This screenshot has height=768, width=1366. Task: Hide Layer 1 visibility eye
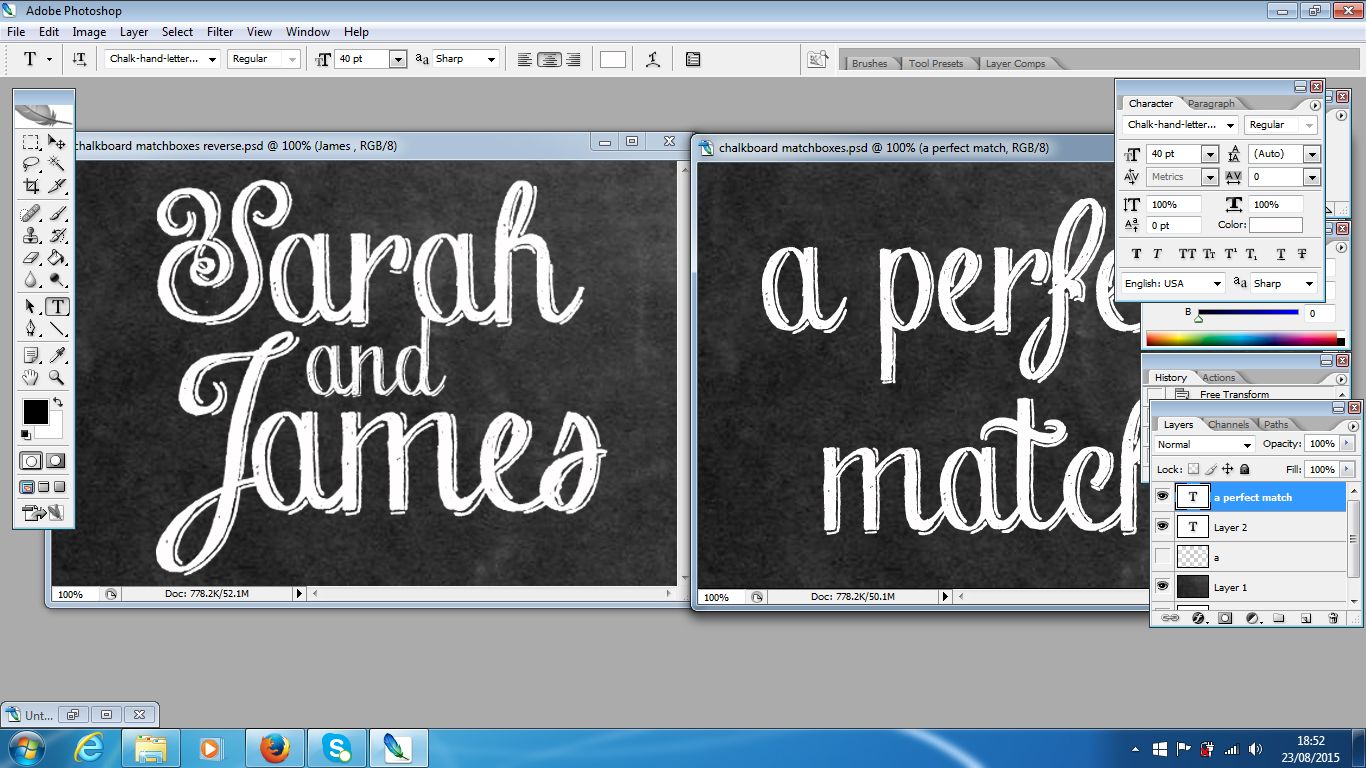[x=1162, y=586]
